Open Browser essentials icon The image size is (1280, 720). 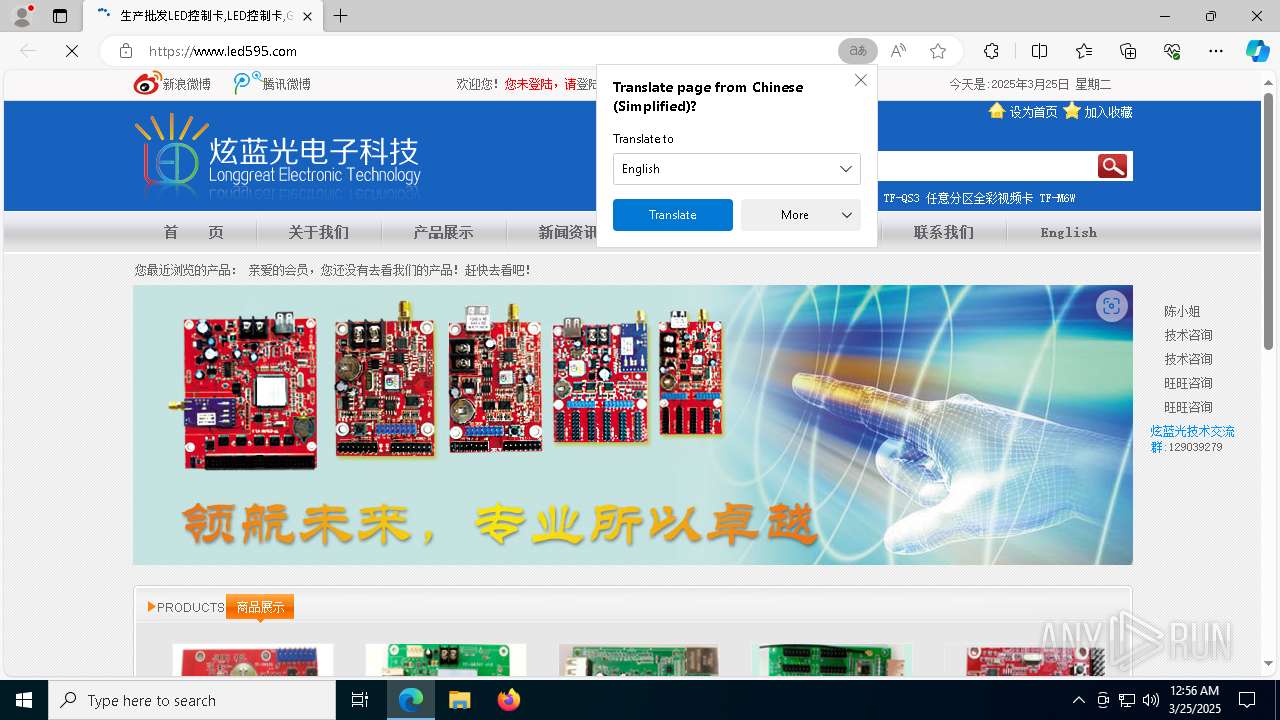tap(1172, 51)
